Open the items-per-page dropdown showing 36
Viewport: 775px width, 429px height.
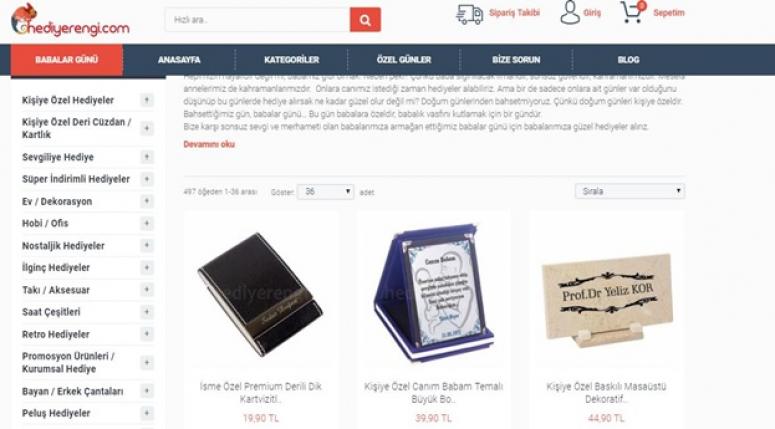pos(325,191)
